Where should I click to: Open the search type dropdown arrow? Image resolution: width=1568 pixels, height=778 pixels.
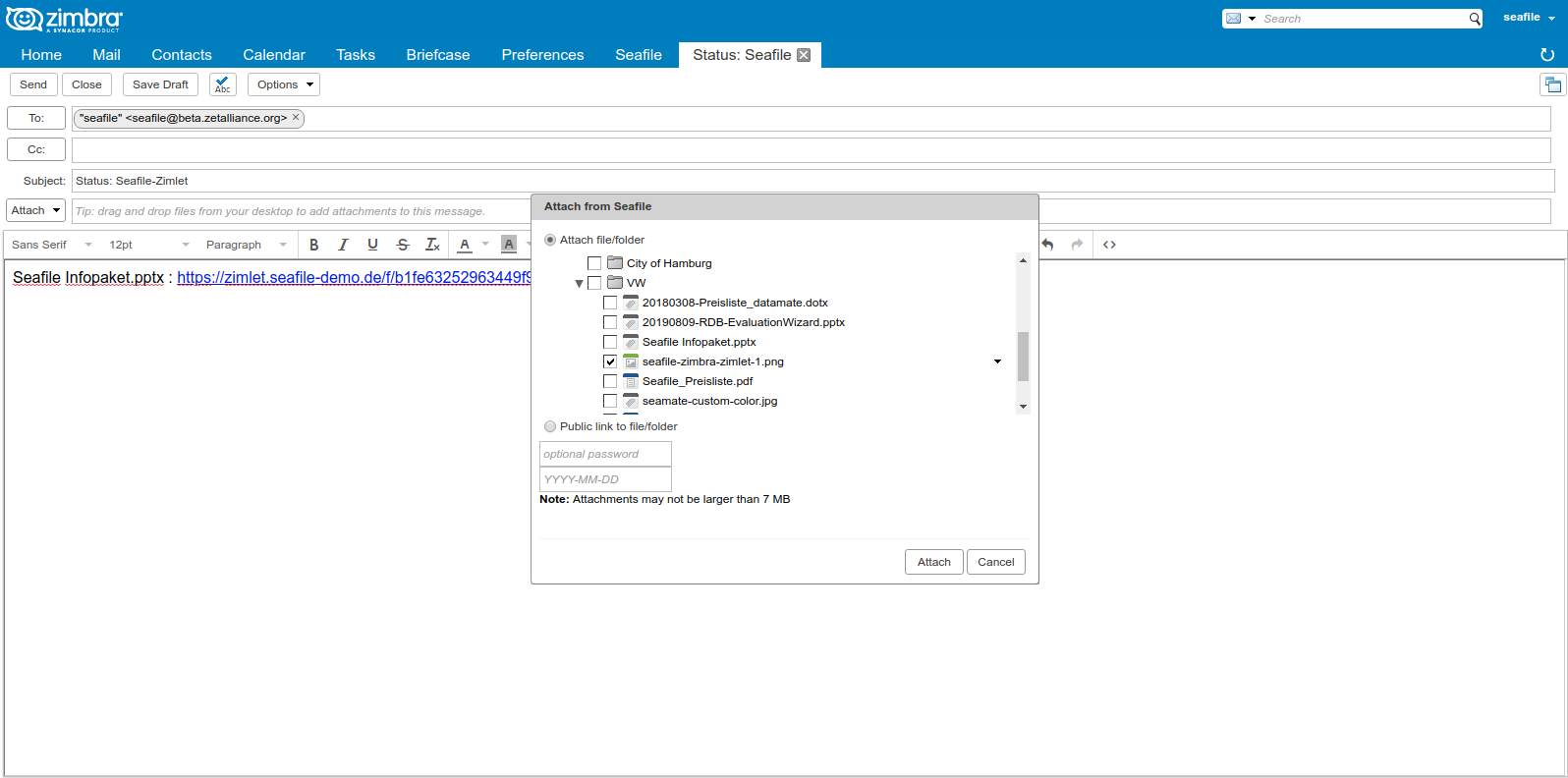pyautogui.click(x=1252, y=19)
